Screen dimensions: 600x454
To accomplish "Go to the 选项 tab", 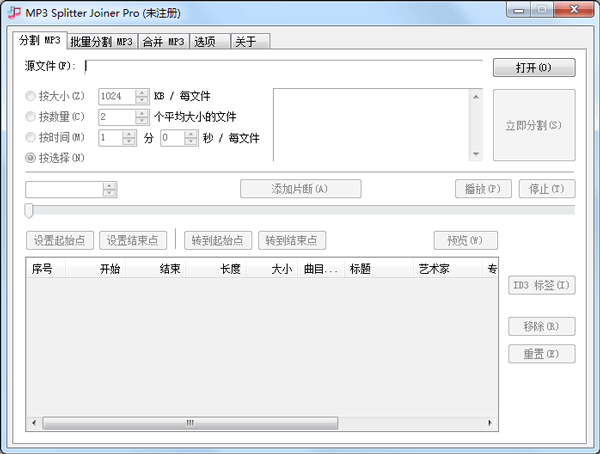I will (x=204, y=42).
